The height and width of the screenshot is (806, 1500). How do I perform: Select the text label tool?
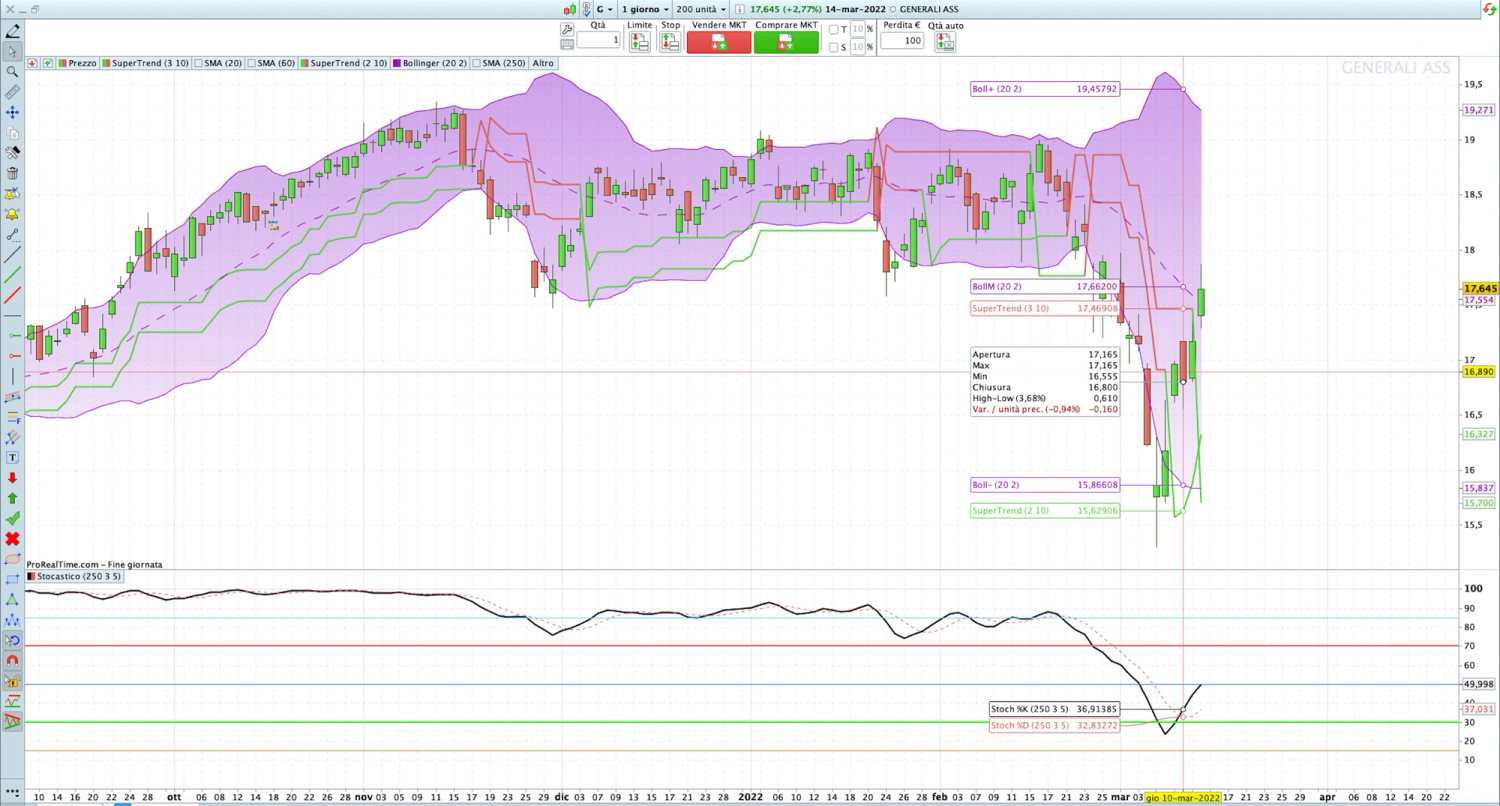click(x=12, y=458)
